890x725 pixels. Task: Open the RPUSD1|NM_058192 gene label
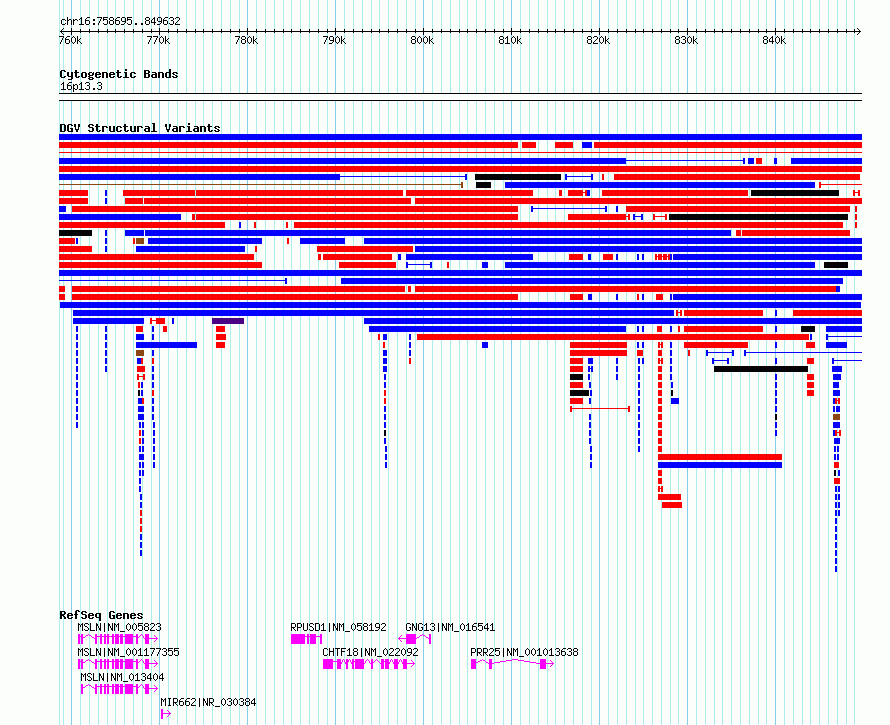(x=338, y=627)
